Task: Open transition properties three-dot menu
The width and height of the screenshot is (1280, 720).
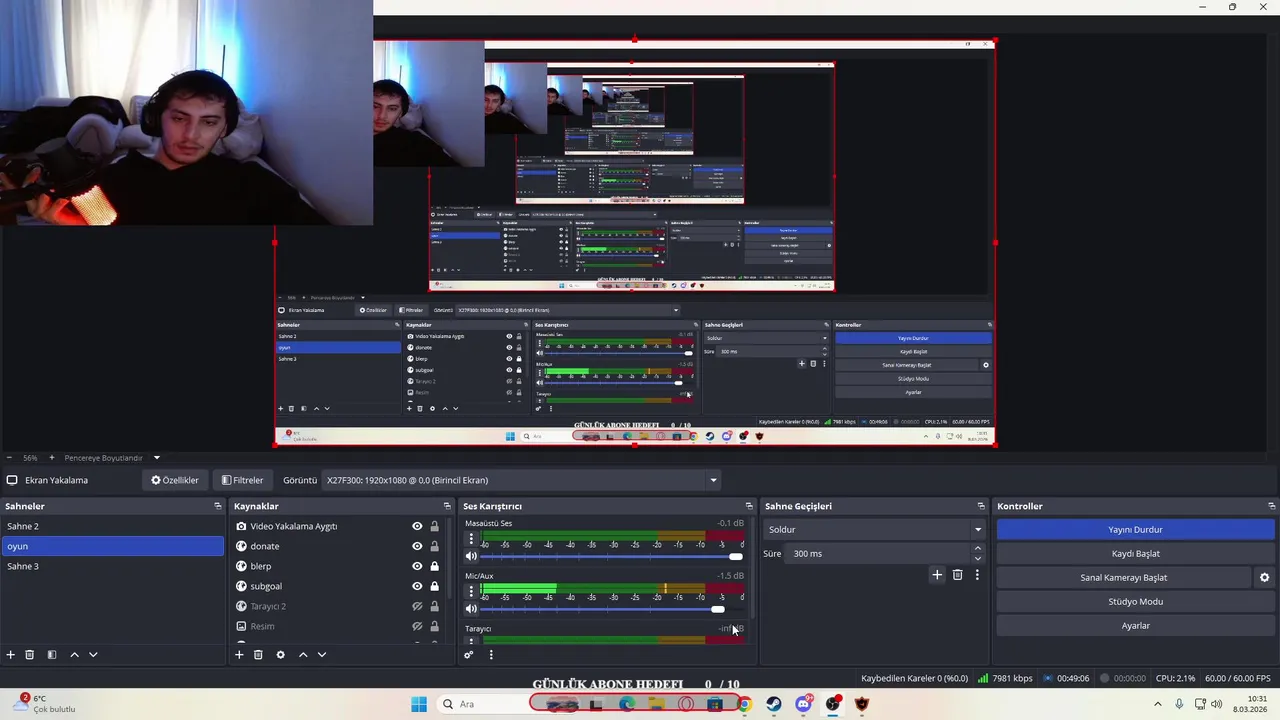Action: (x=977, y=575)
